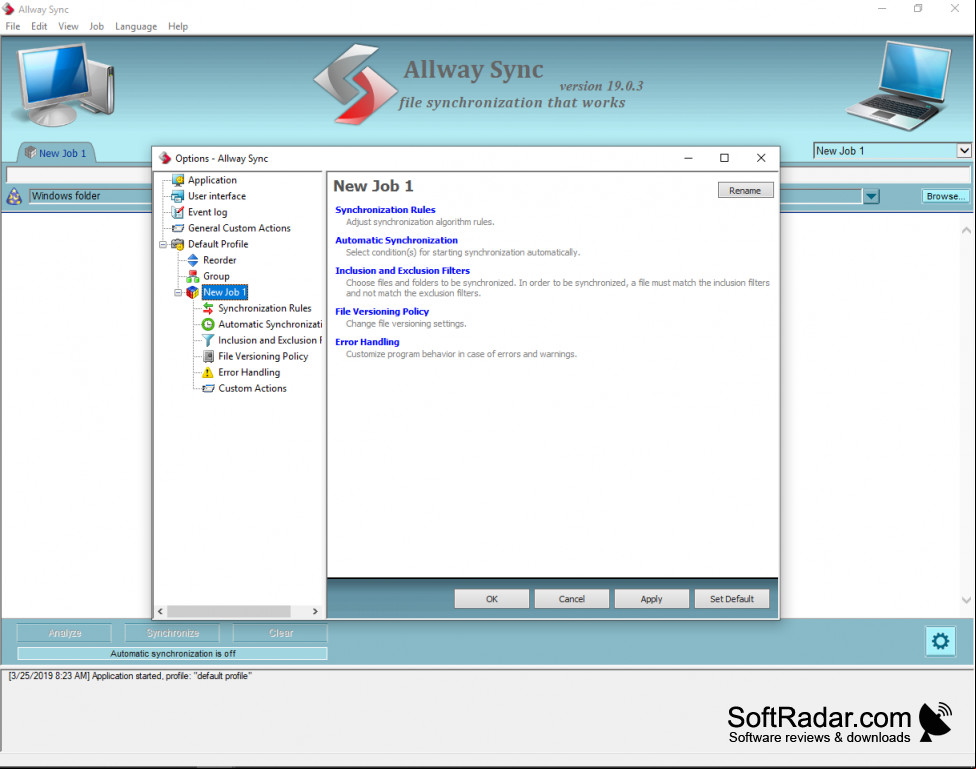Click the Event log tree icon

pyautogui.click(x=178, y=212)
